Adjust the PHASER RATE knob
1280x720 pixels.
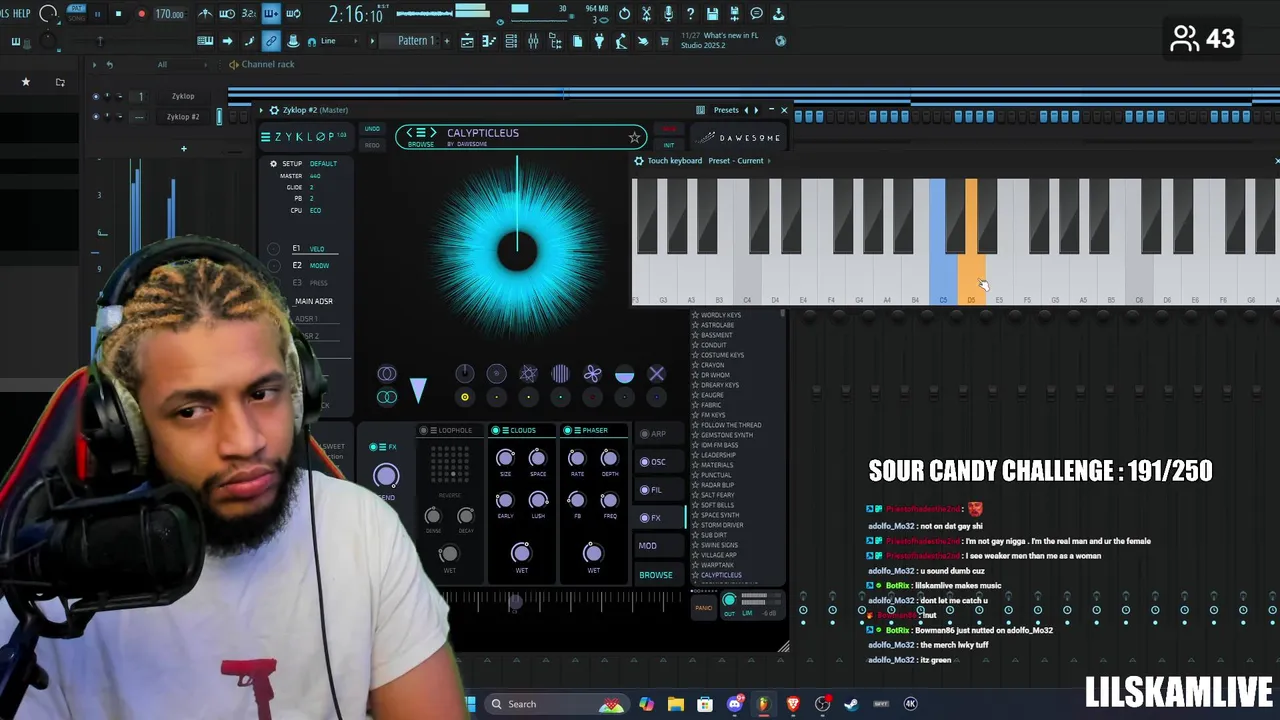pyautogui.click(x=577, y=458)
